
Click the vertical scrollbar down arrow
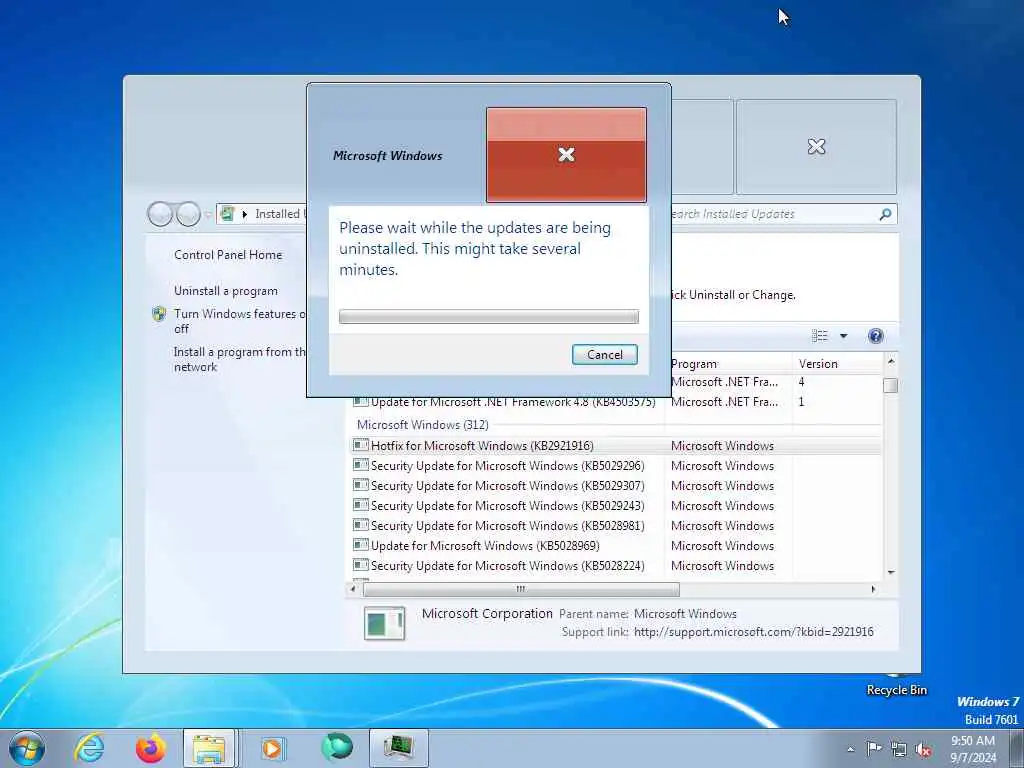click(891, 573)
